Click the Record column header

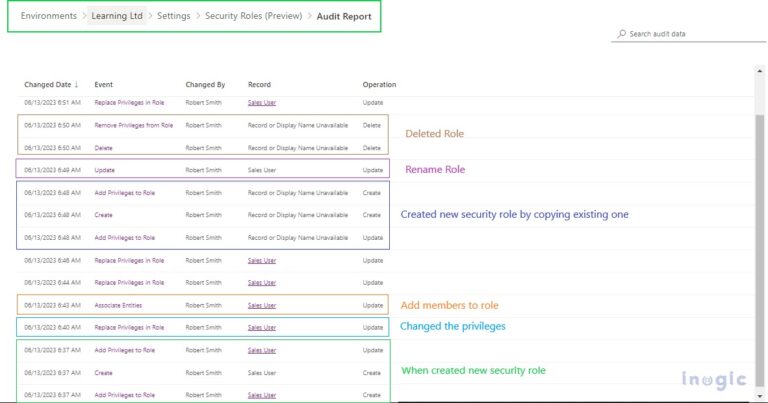[x=259, y=85]
